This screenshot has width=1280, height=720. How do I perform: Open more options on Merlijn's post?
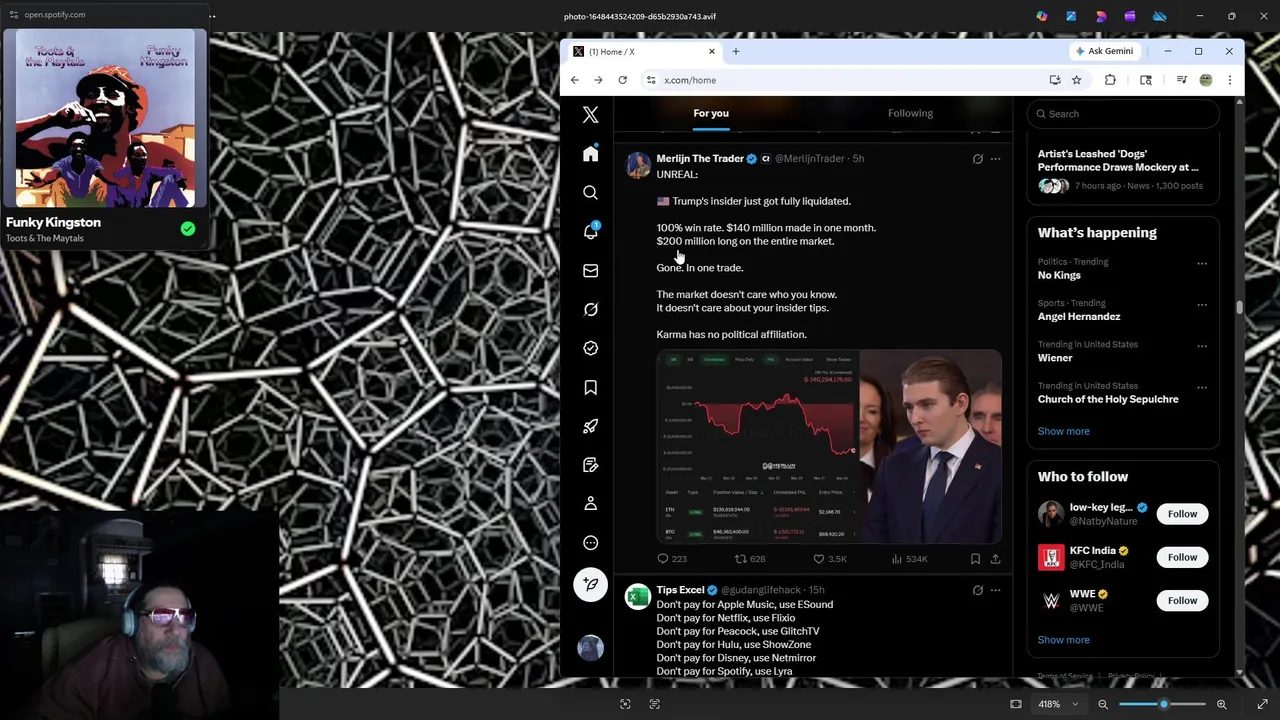click(995, 158)
